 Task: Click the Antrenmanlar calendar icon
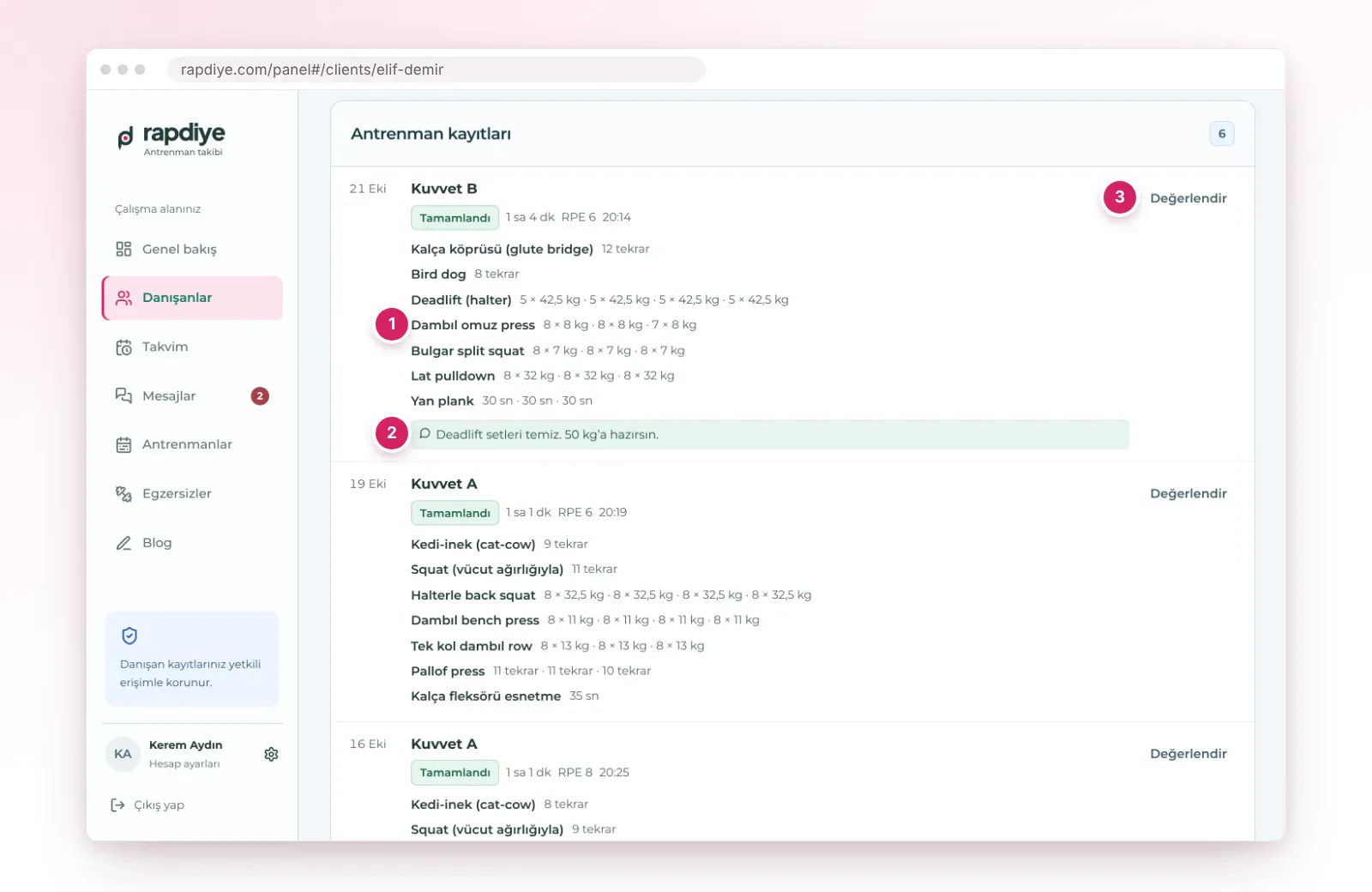coord(123,444)
